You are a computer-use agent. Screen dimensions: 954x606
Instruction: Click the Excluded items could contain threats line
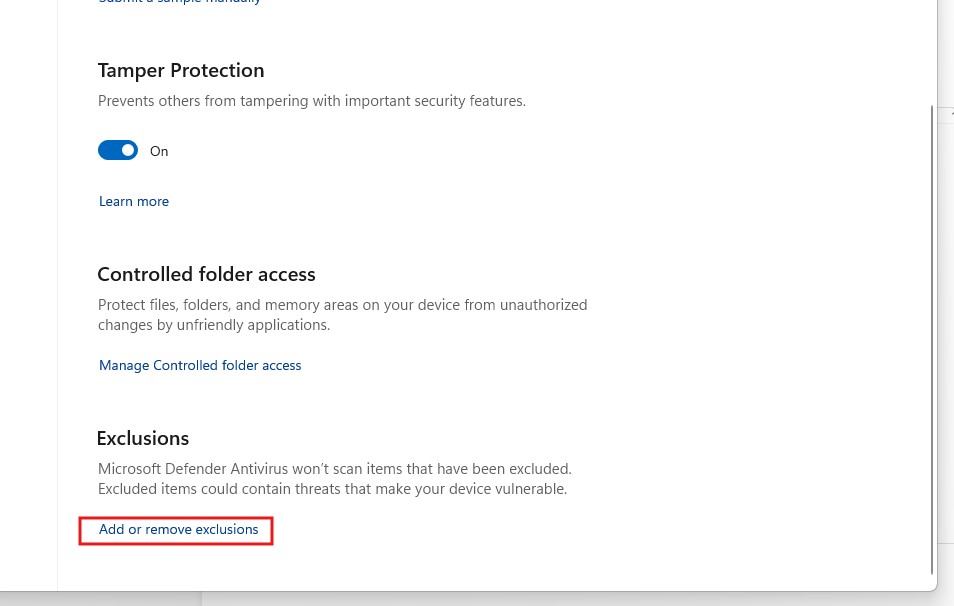click(332, 489)
